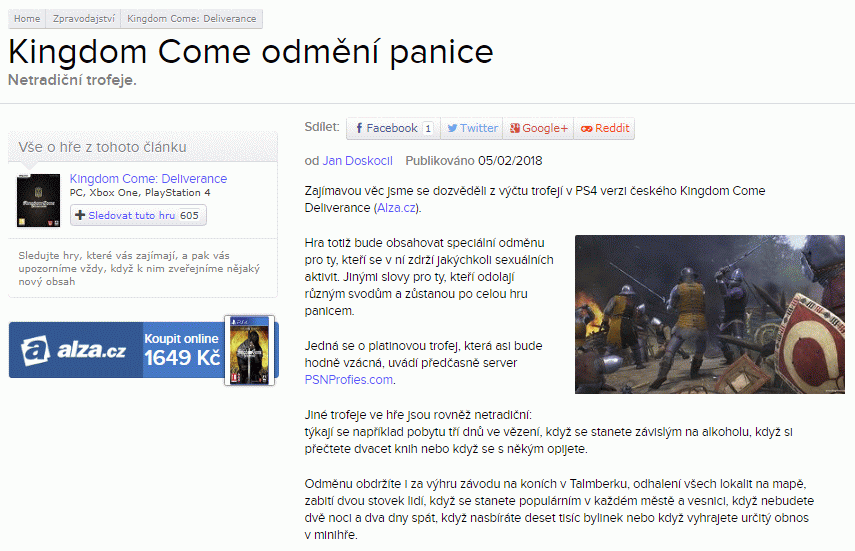
Task: Share article on Facebook
Action: point(393,128)
